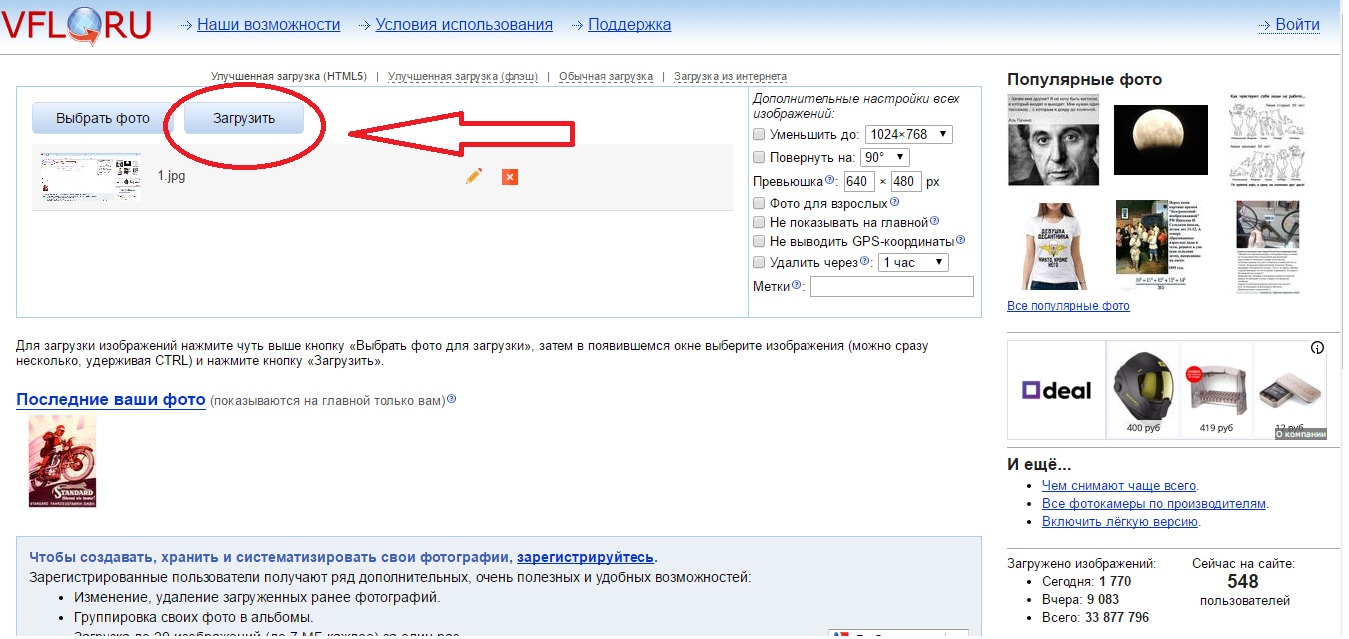Check Фото для взрослых option
This screenshot has width=1349, height=639.
[x=759, y=203]
